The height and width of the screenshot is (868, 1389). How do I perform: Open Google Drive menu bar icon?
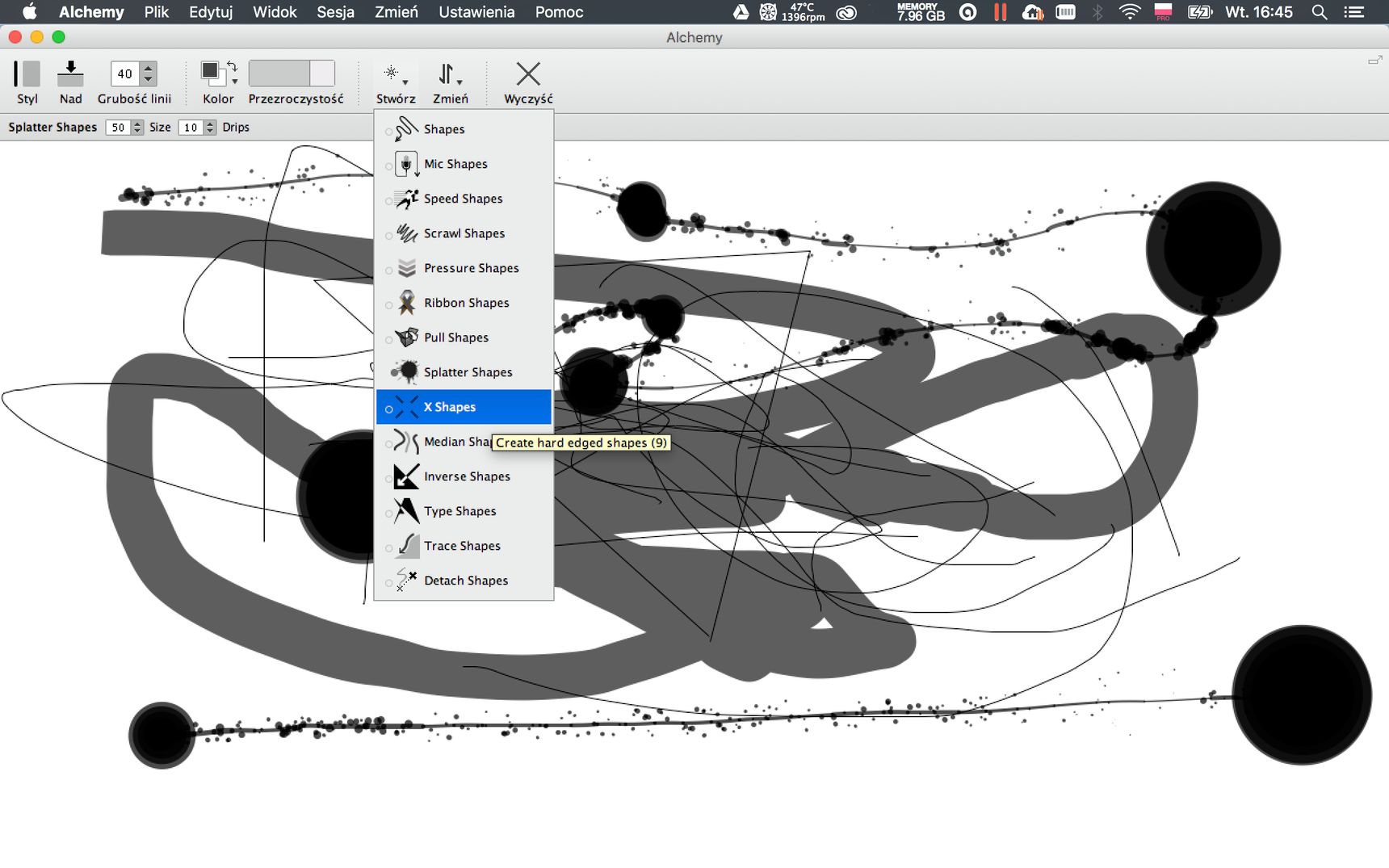741,12
